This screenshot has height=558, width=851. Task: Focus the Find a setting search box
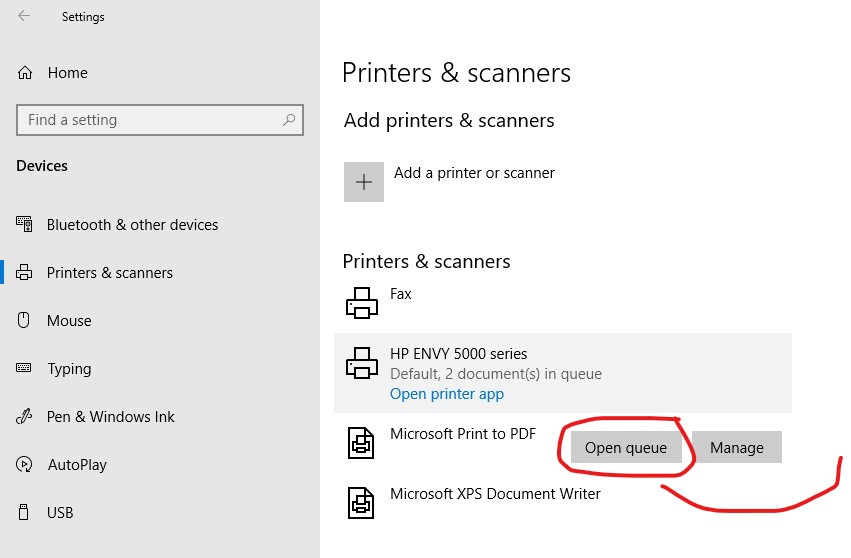pos(160,120)
